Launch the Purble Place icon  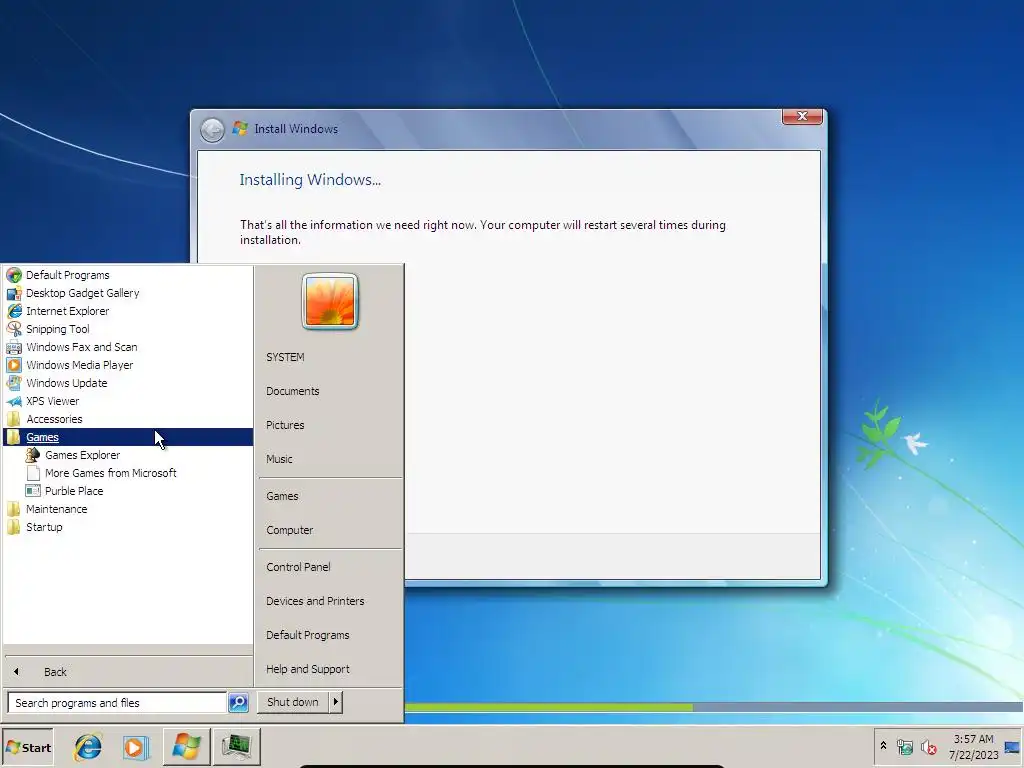[33, 490]
